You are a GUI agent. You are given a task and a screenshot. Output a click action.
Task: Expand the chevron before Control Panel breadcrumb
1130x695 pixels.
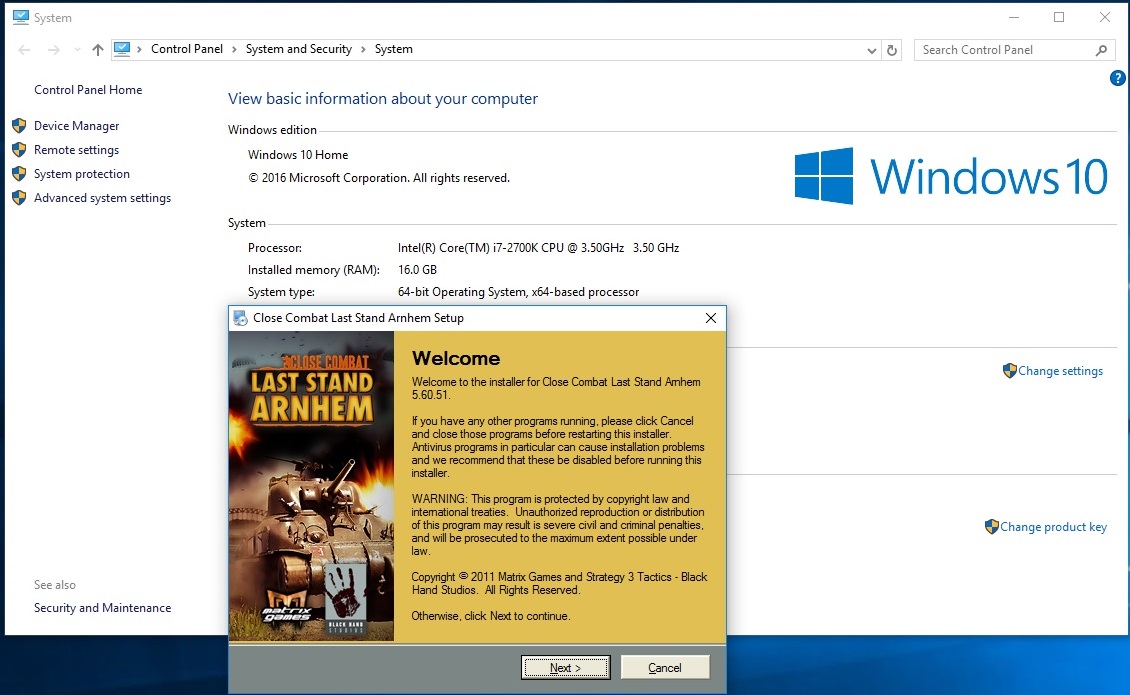[x=139, y=49]
